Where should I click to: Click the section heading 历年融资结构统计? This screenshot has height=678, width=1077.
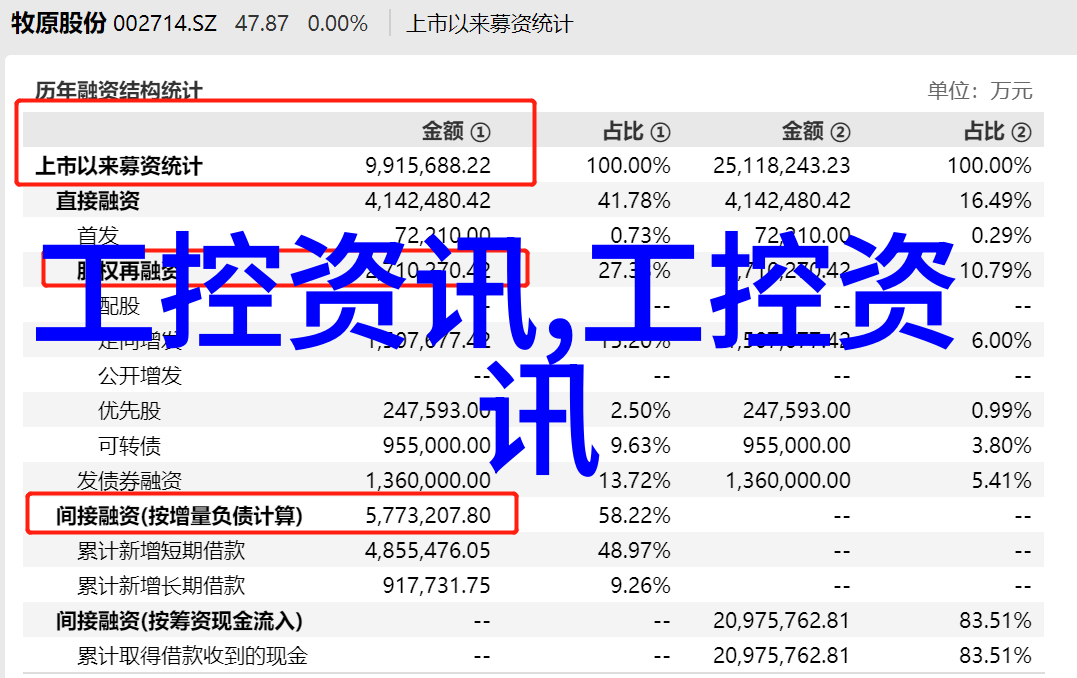(x=119, y=91)
